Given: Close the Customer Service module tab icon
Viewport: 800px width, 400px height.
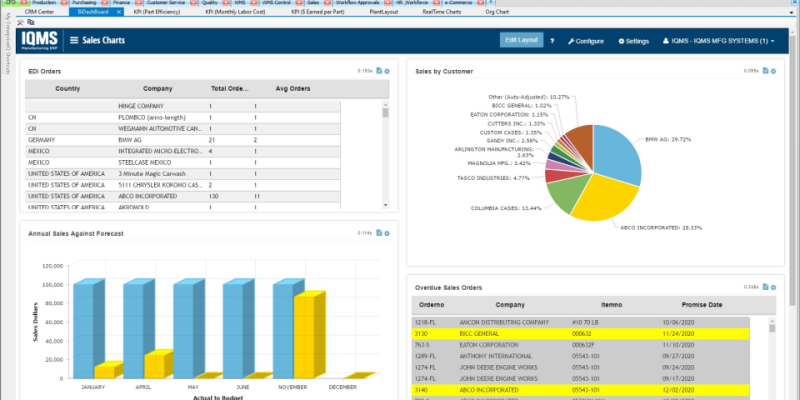Looking at the screenshot, I should pyautogui.click(x=195, y=3).
